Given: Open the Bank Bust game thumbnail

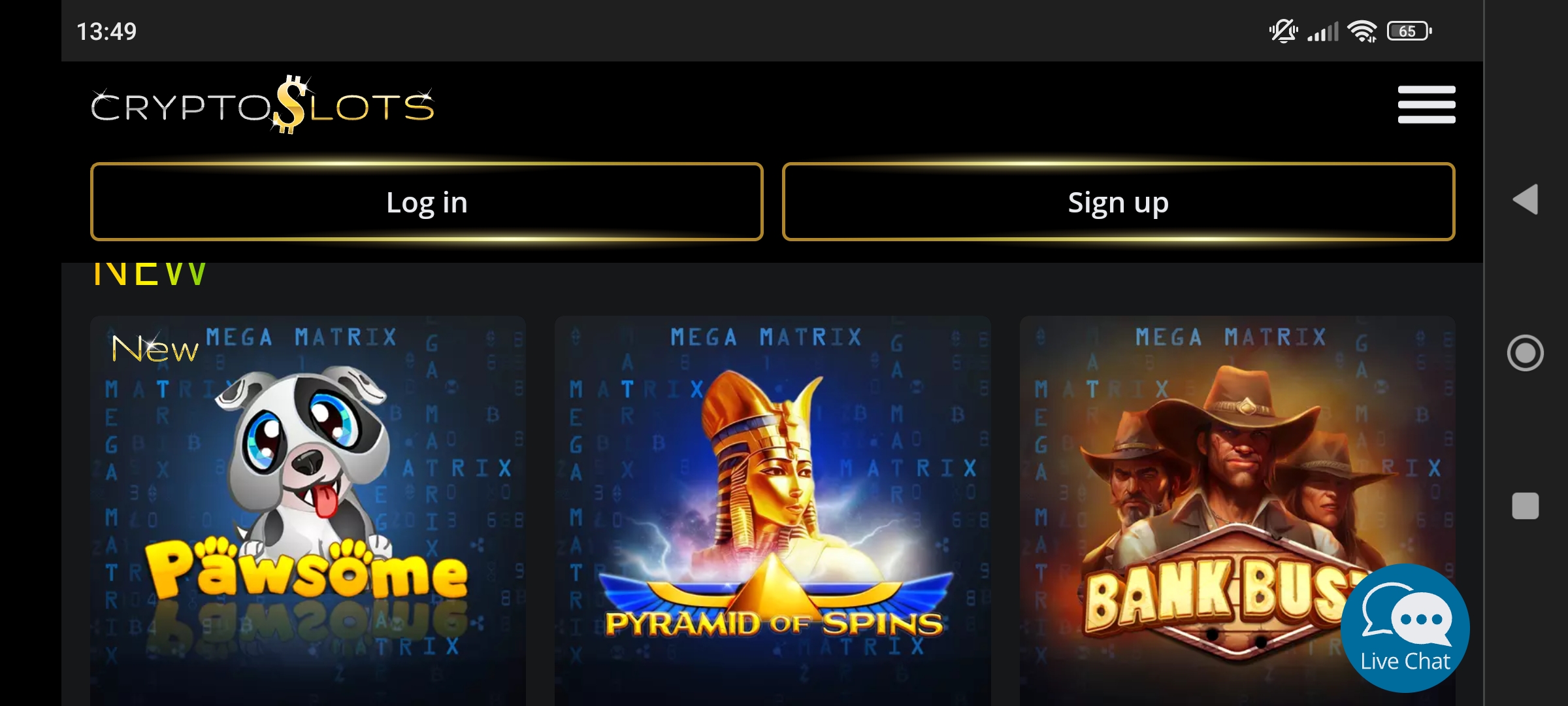Looking at the screenshot, I should (x=1237, y=510).
